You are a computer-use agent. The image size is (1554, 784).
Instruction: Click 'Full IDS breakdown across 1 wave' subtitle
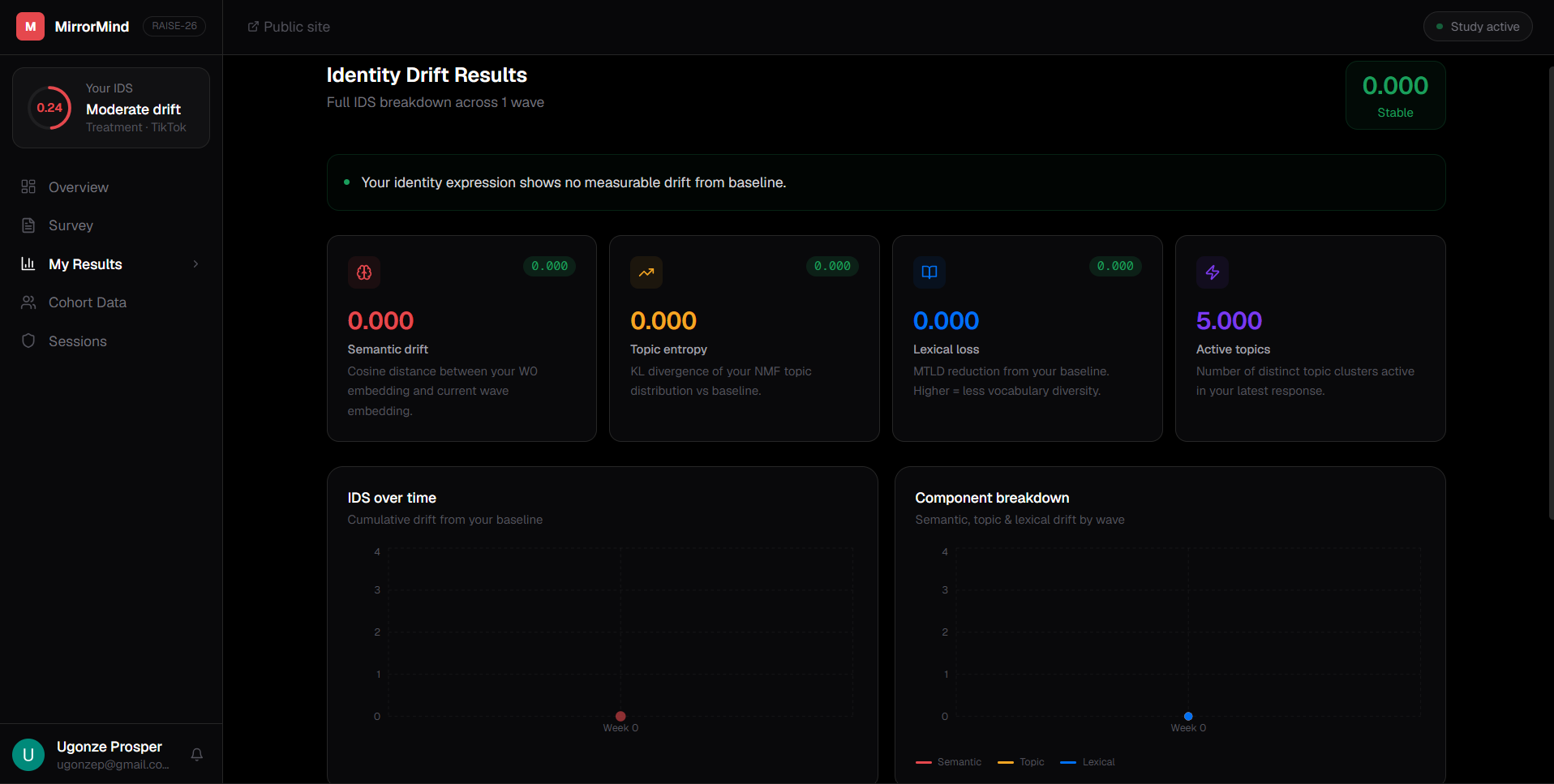[x=436, y=102]
